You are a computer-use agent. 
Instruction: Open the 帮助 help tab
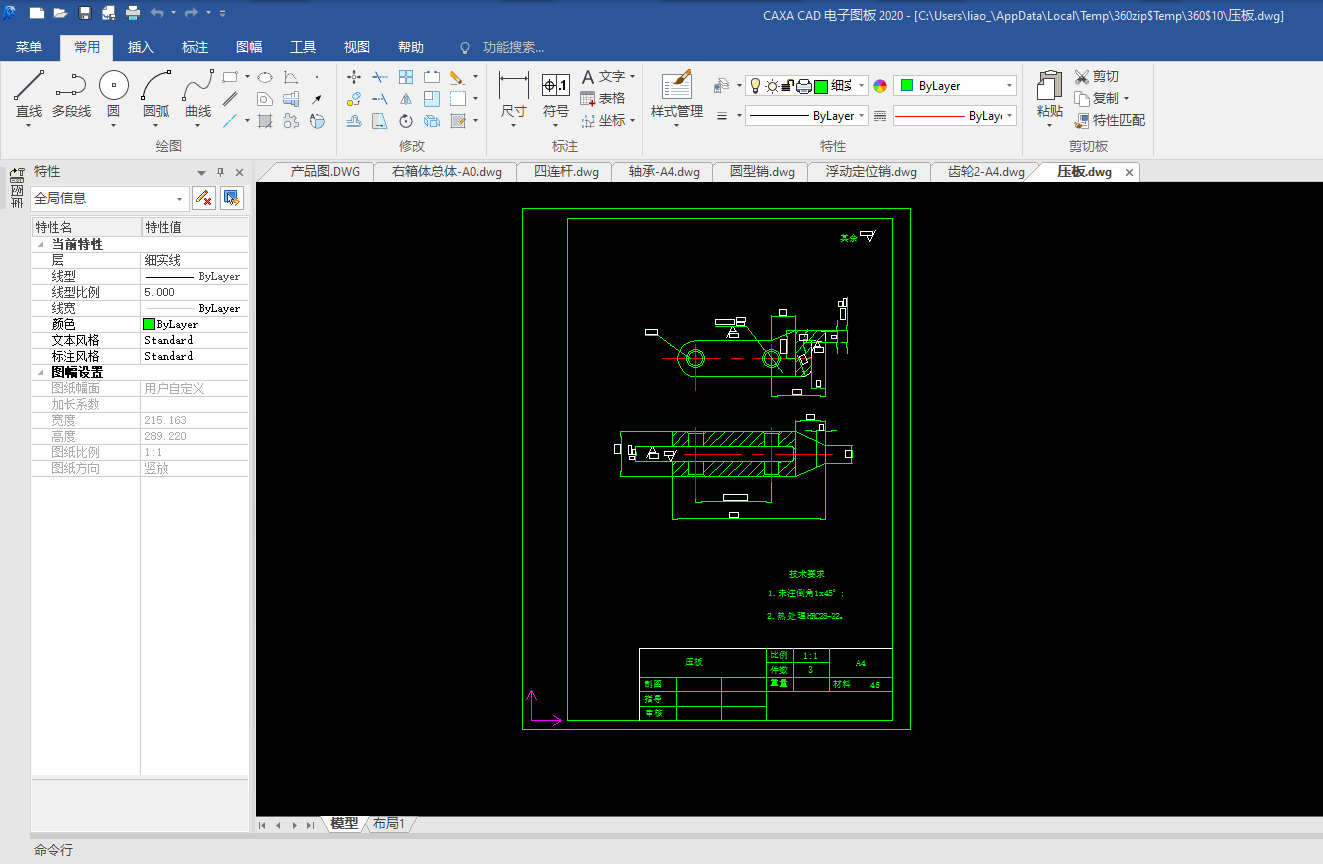pos(411,47)
